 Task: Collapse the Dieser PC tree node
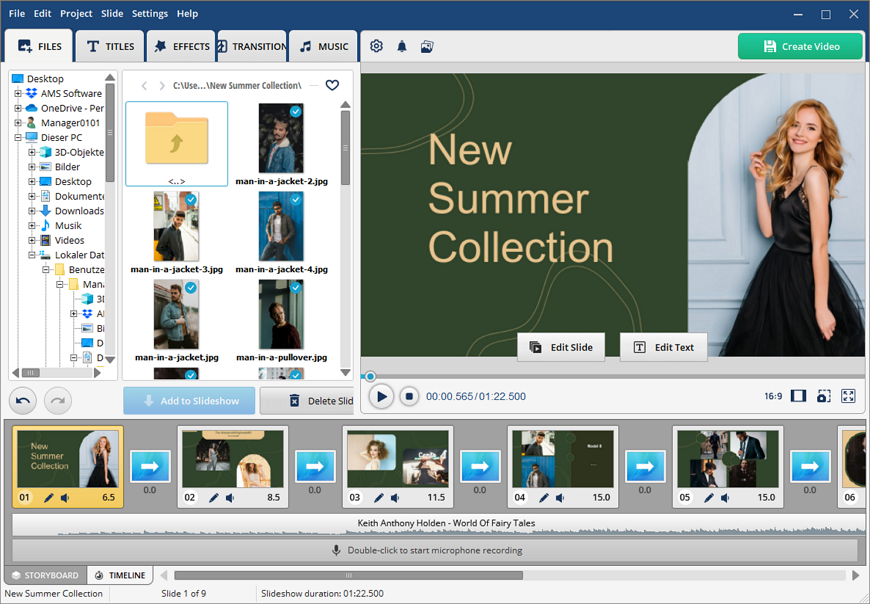(x=18, y=138)
